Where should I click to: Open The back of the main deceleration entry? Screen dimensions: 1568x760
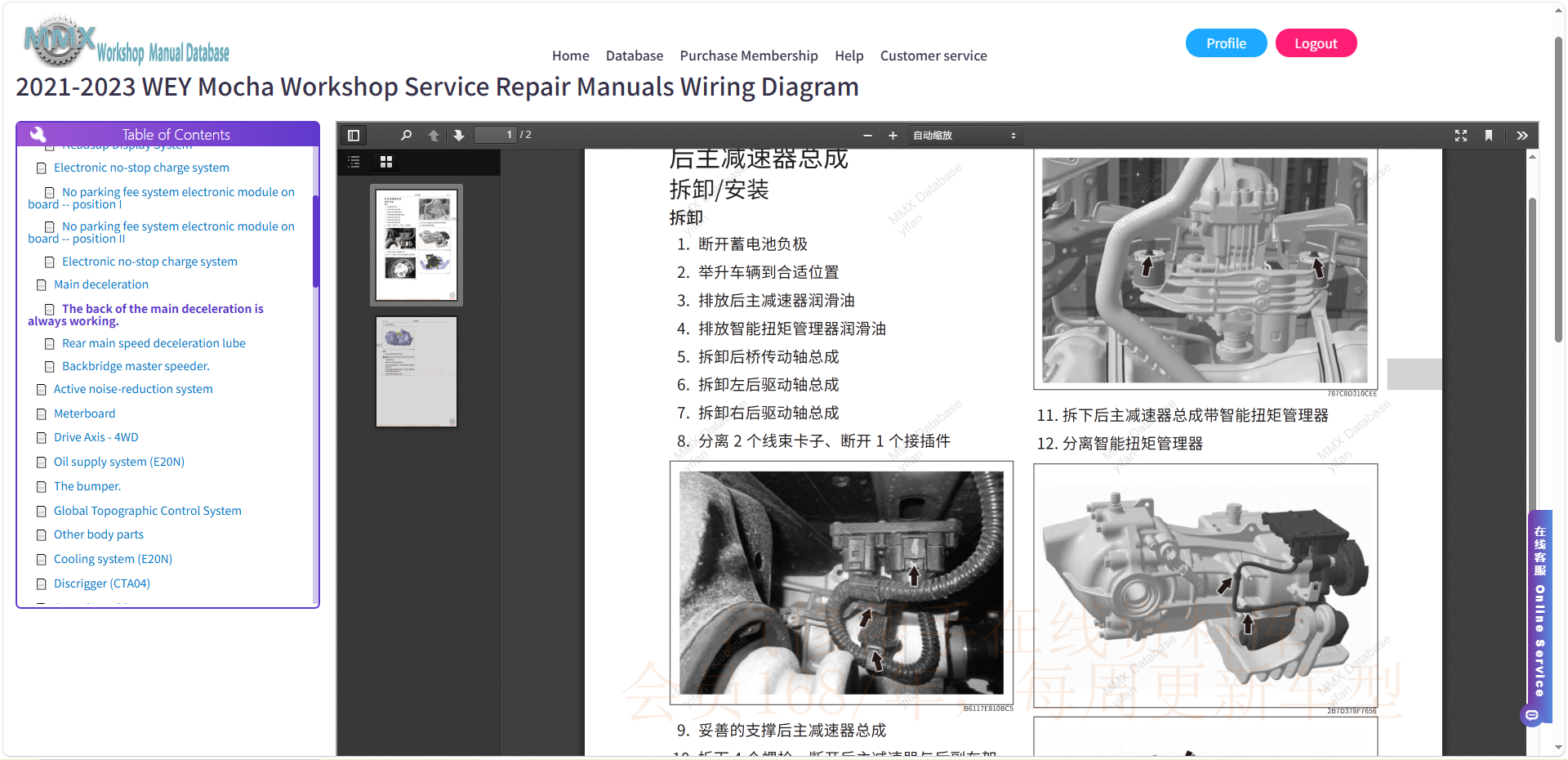coord(145,315)
